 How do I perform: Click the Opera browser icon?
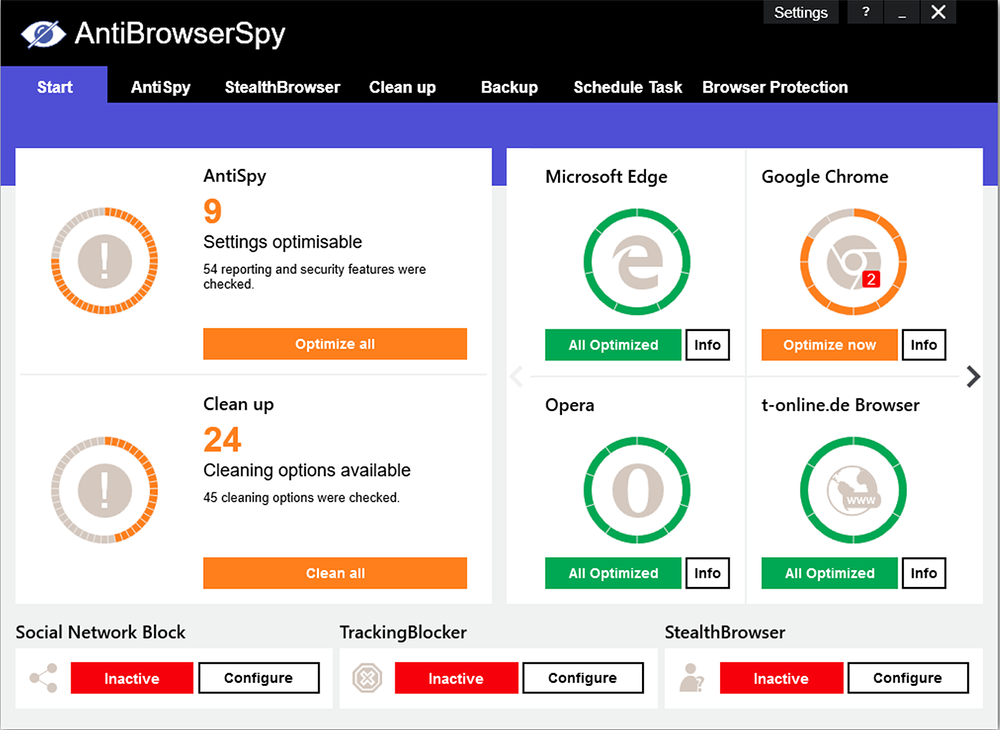[x=636, y=490]
